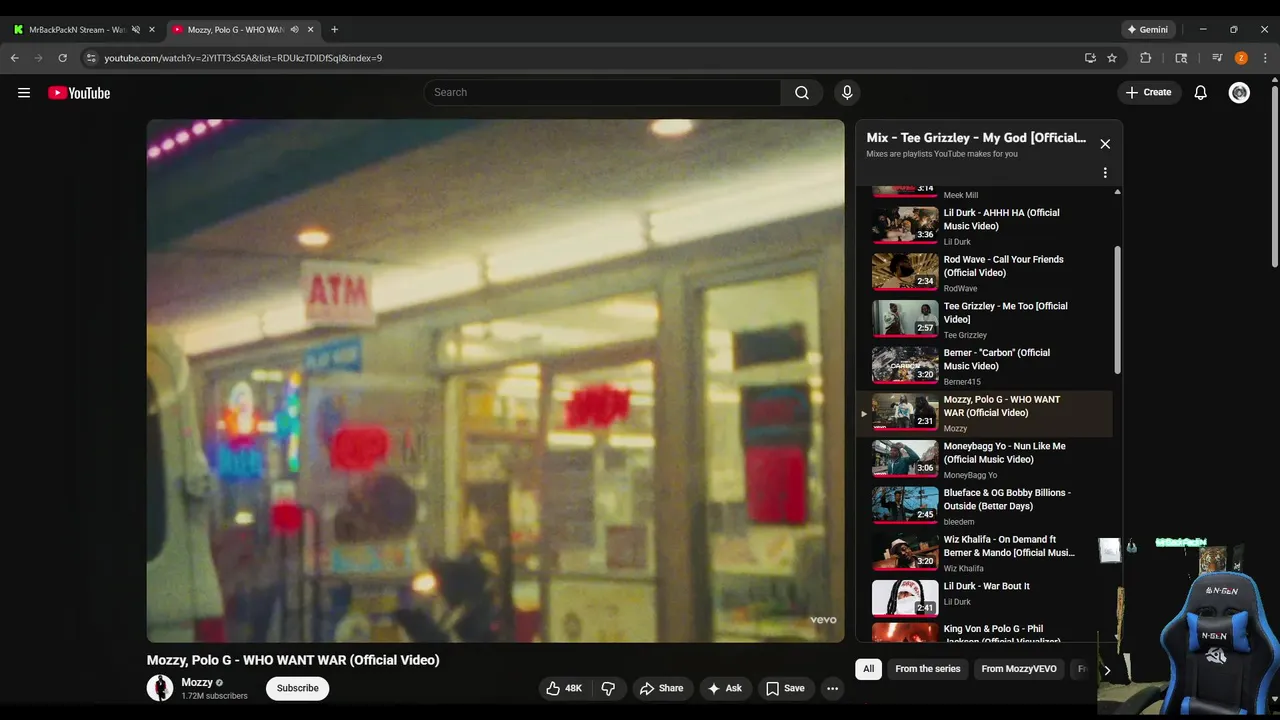Viewport: 1280px width, 720px height.
Task: Click the Mix - Tee Grizzley playlist title
Action: pyautogui.click(x=976, y=138)
